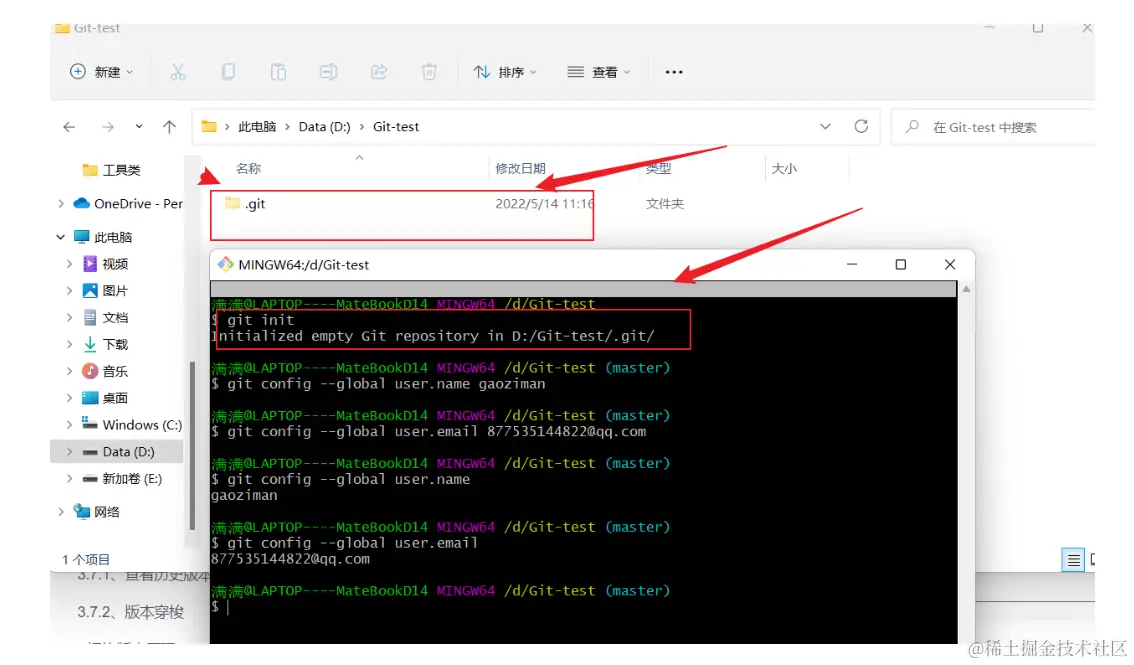Open Desktop (桌面) in sidebar
1134x665 pixels.
click(x=106, y=398)
